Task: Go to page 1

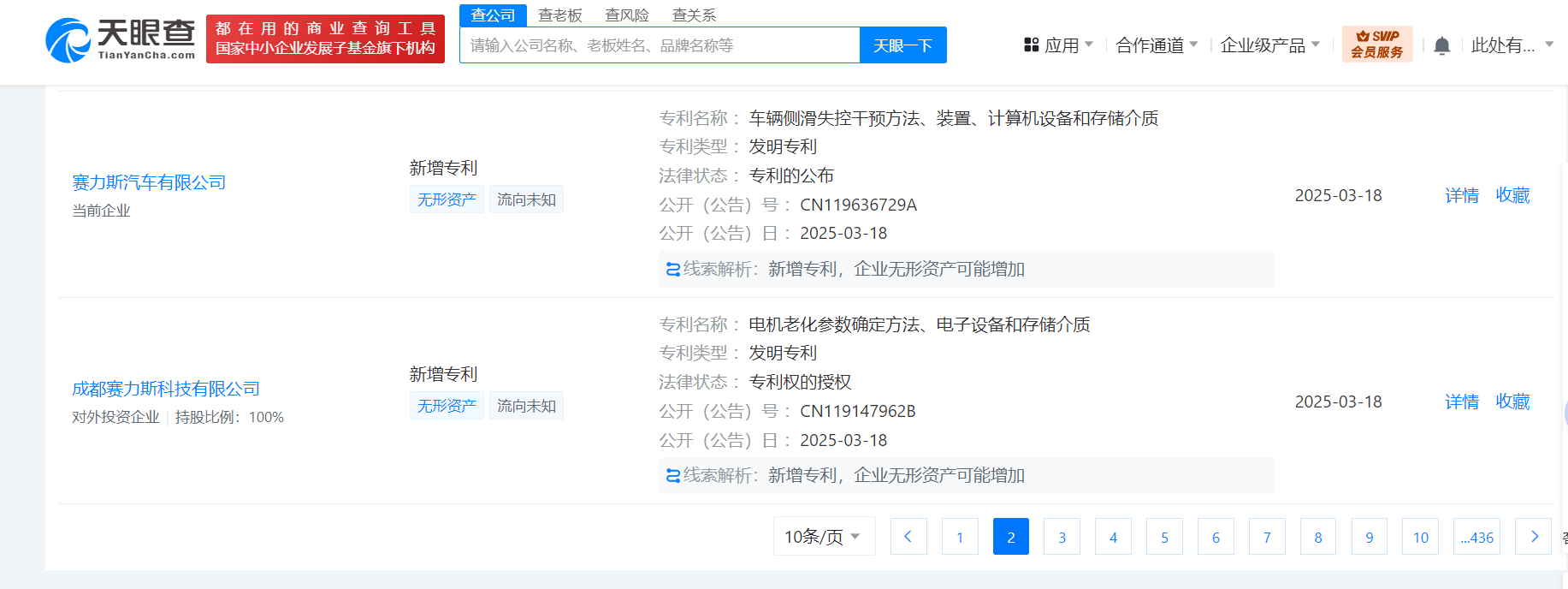Action: tap(960, 537)
